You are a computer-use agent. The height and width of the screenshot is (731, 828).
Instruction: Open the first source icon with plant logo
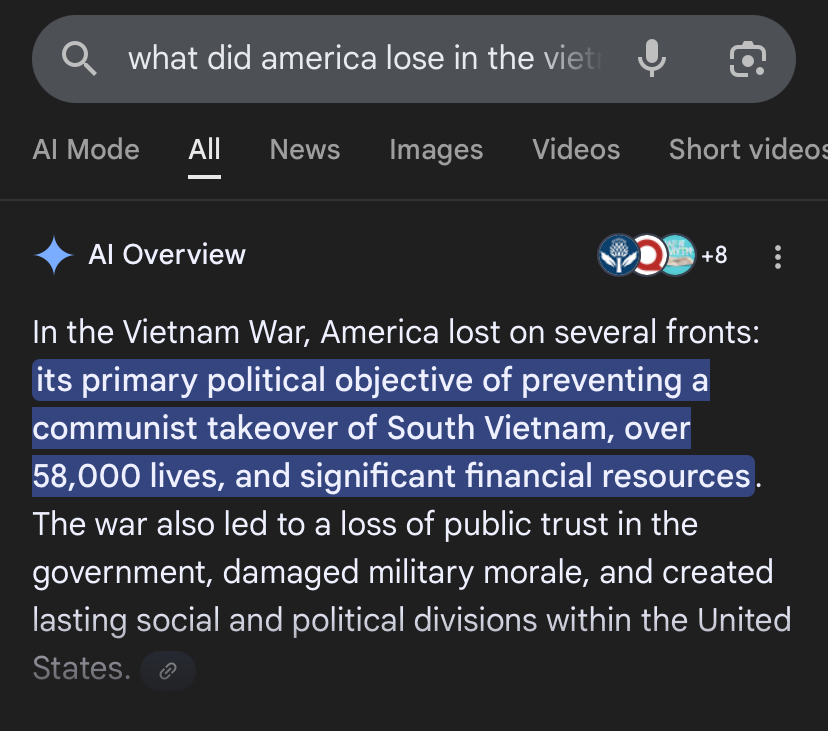[618, 255]
